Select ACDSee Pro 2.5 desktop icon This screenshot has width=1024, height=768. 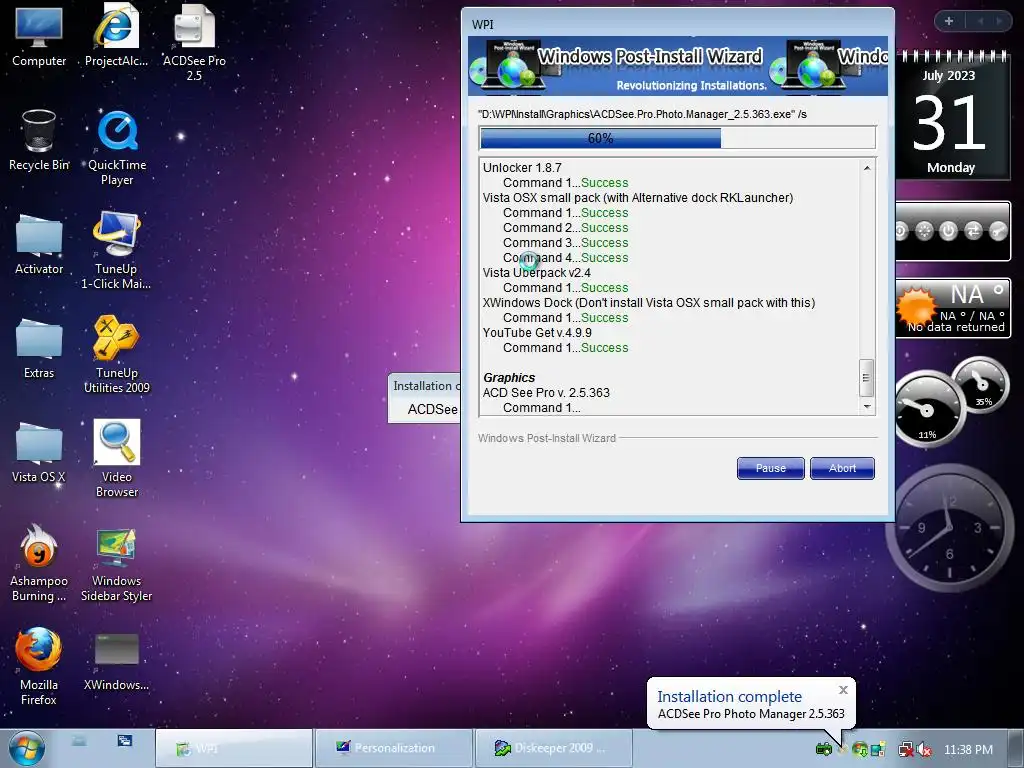(194, 43)
